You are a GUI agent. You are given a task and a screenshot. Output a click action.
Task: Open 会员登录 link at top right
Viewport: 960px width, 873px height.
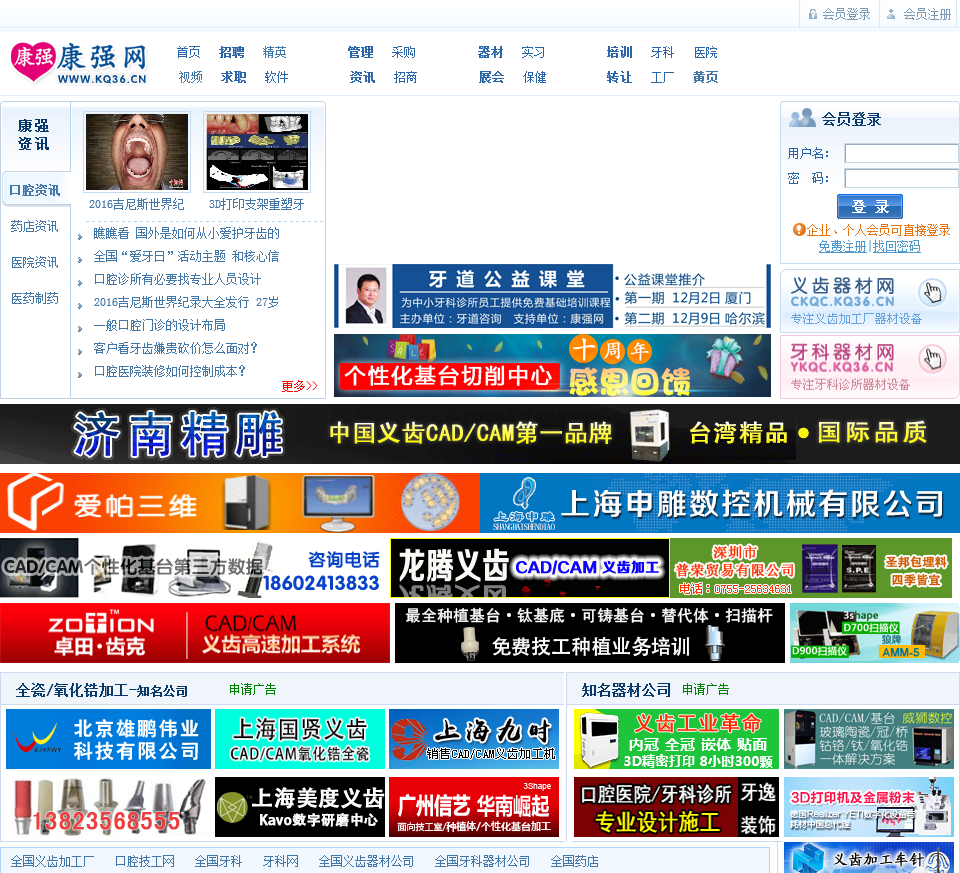pyautogui.click(x=846, y=14)
